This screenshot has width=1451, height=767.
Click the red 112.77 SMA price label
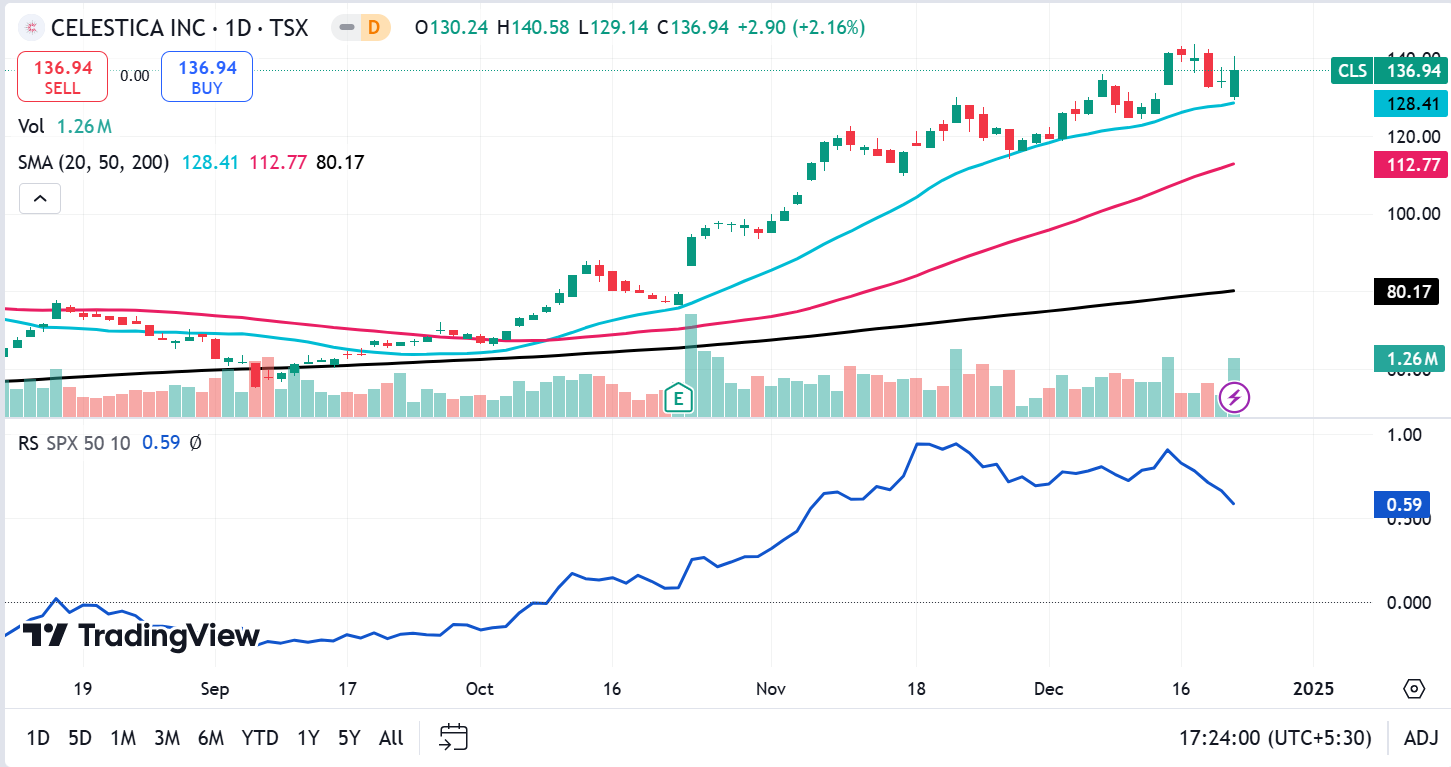tap(1410, 164)
